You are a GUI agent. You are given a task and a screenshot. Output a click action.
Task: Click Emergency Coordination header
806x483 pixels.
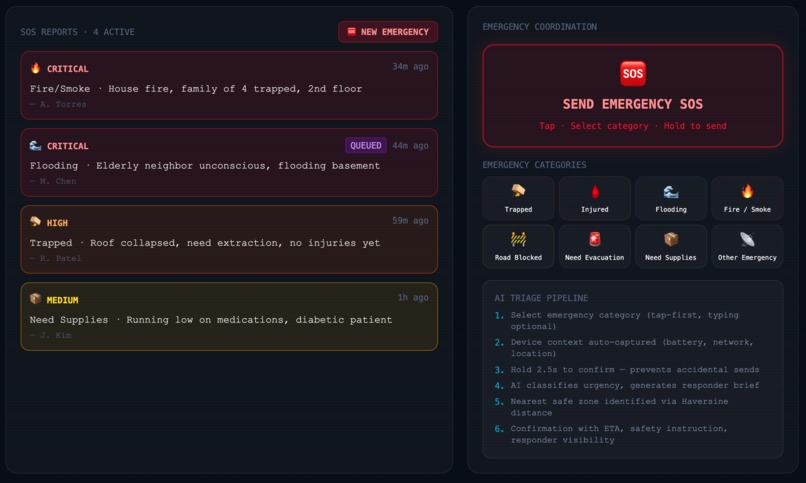point(540,27)
